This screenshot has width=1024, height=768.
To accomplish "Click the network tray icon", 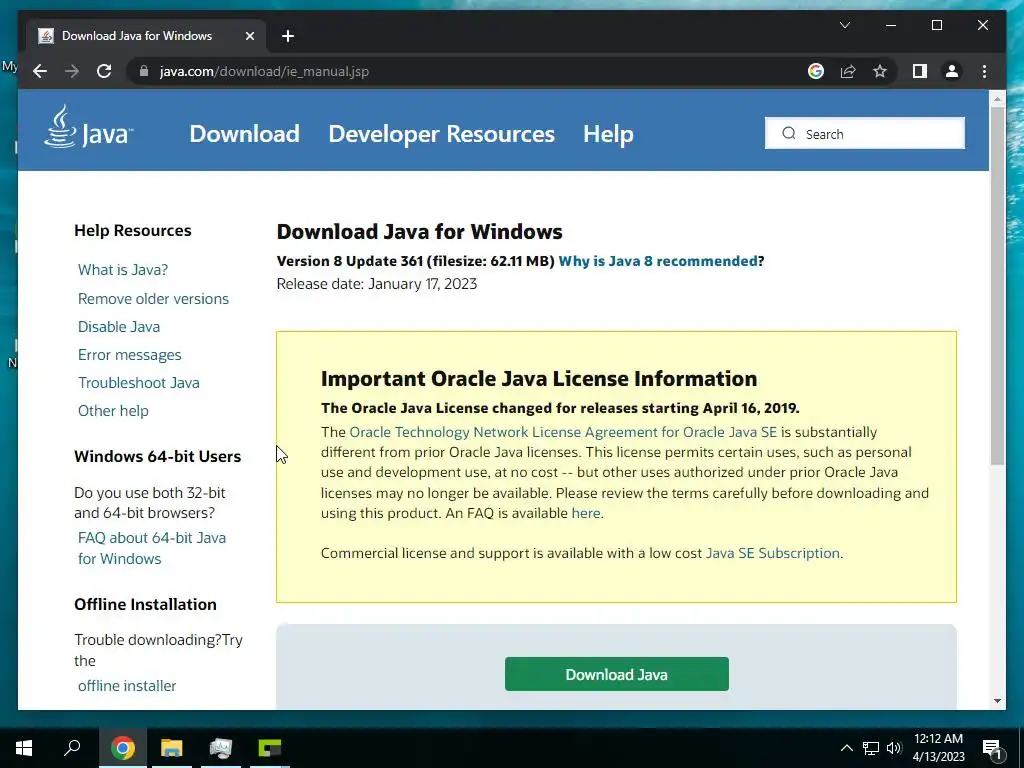I will pos(871,748).
